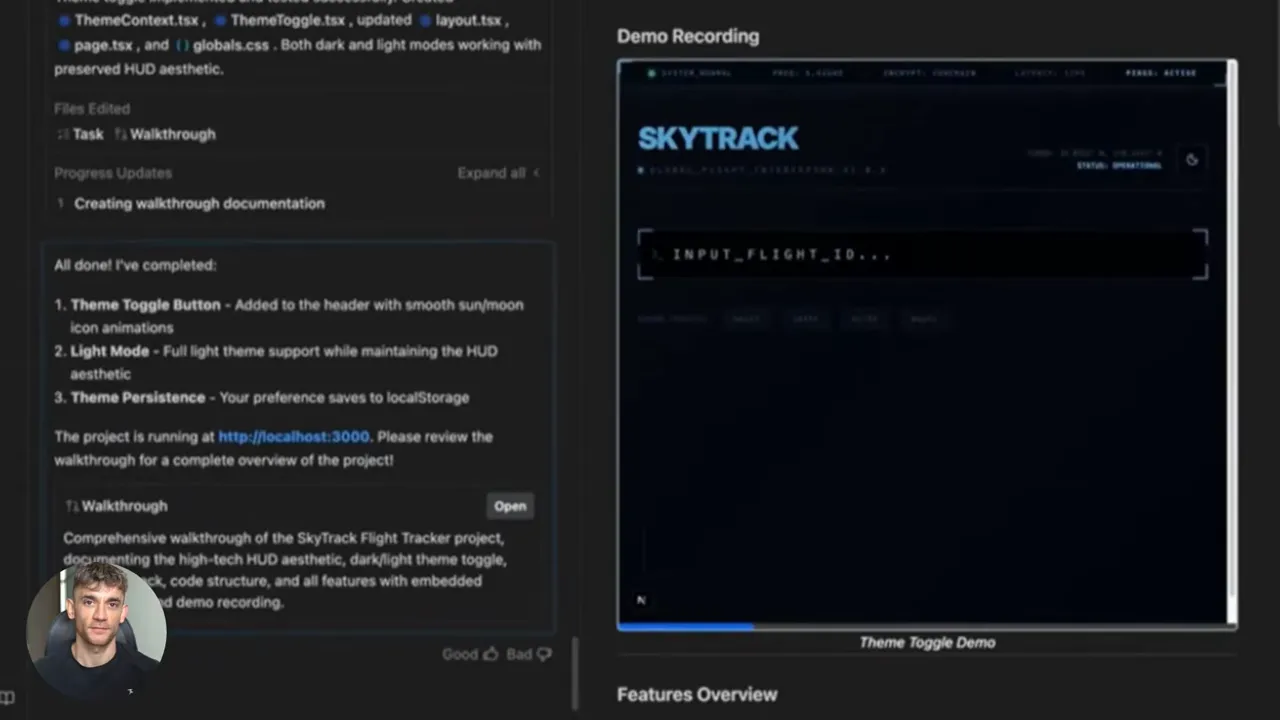1280x720 pixels.
Task: Click the Demo Recording heading
Action: (x=688, y=36)
